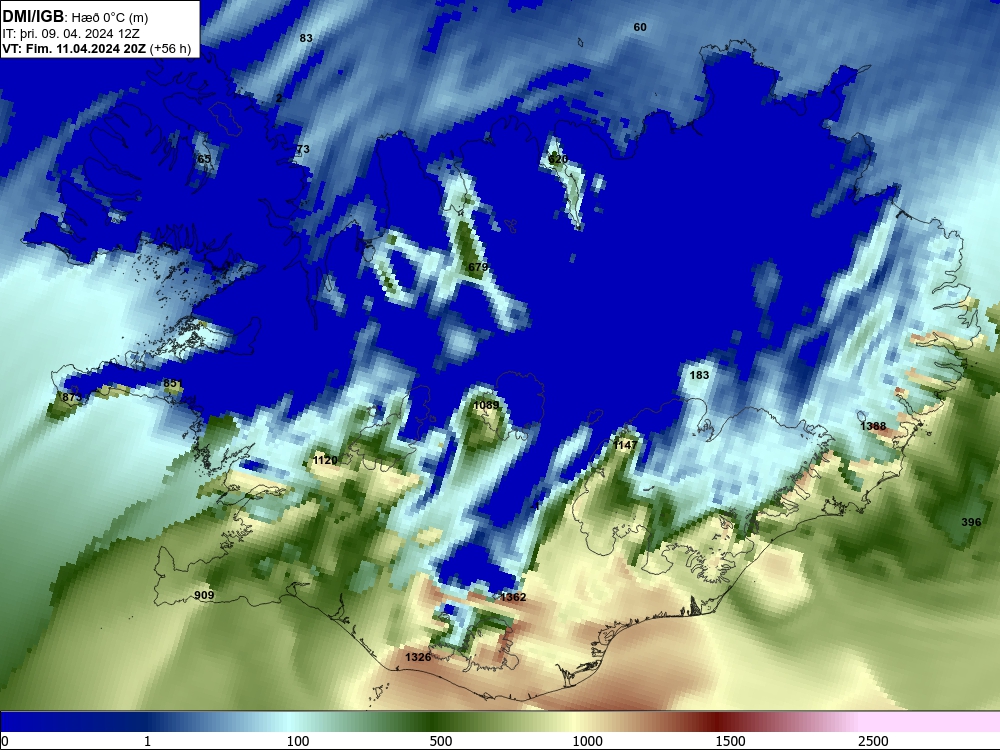
Task: Click the map value 851
Action: click(173, 383)
